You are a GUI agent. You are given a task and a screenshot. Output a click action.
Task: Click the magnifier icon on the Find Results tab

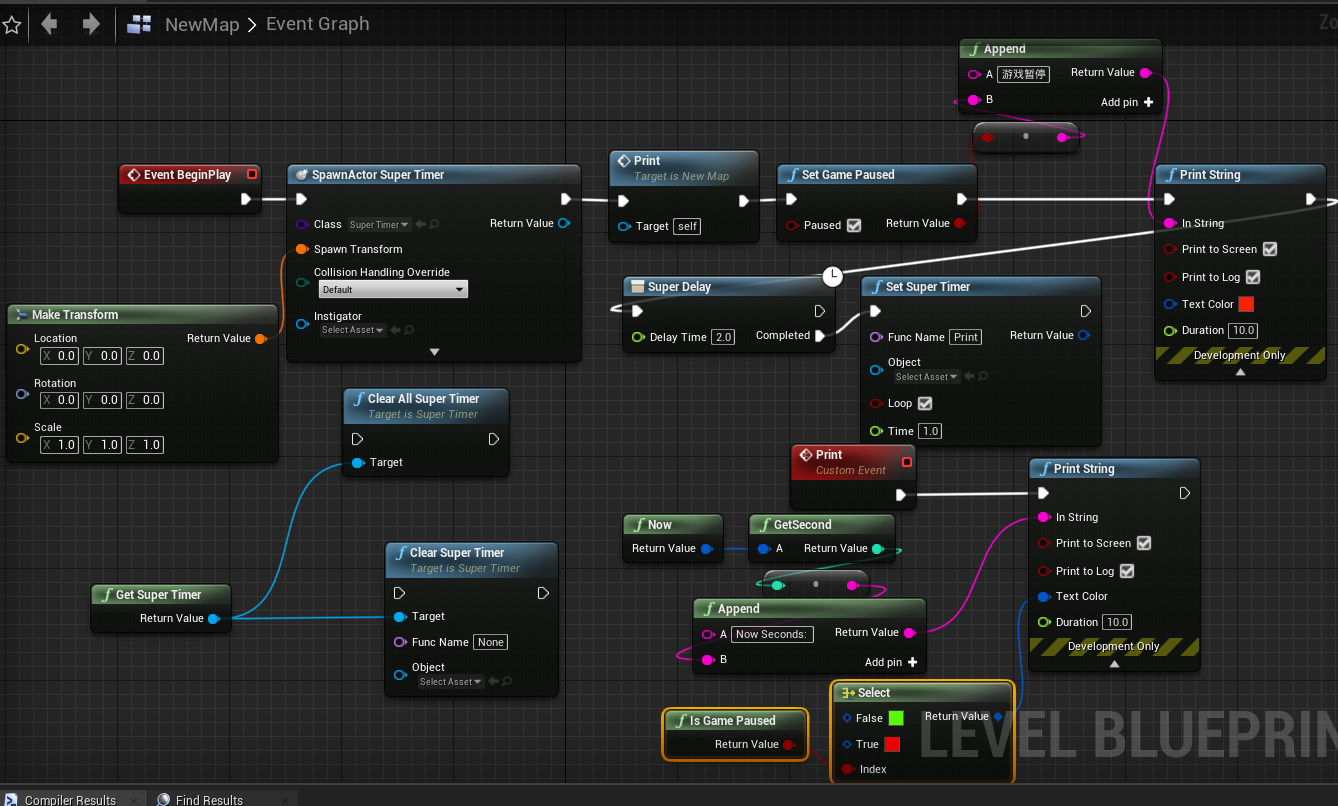163,799
